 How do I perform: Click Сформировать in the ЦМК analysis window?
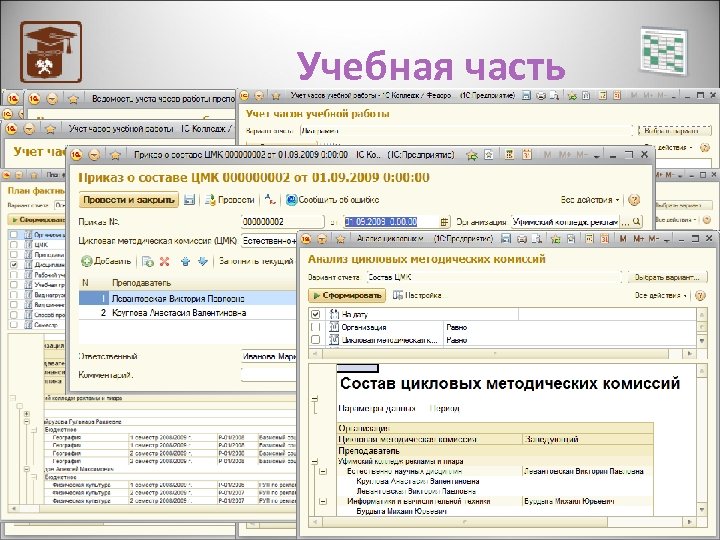[x=347, y=295]
